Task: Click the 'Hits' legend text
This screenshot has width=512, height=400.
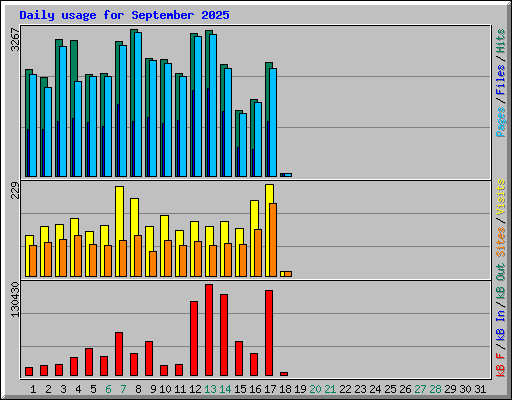Action: 500,41
